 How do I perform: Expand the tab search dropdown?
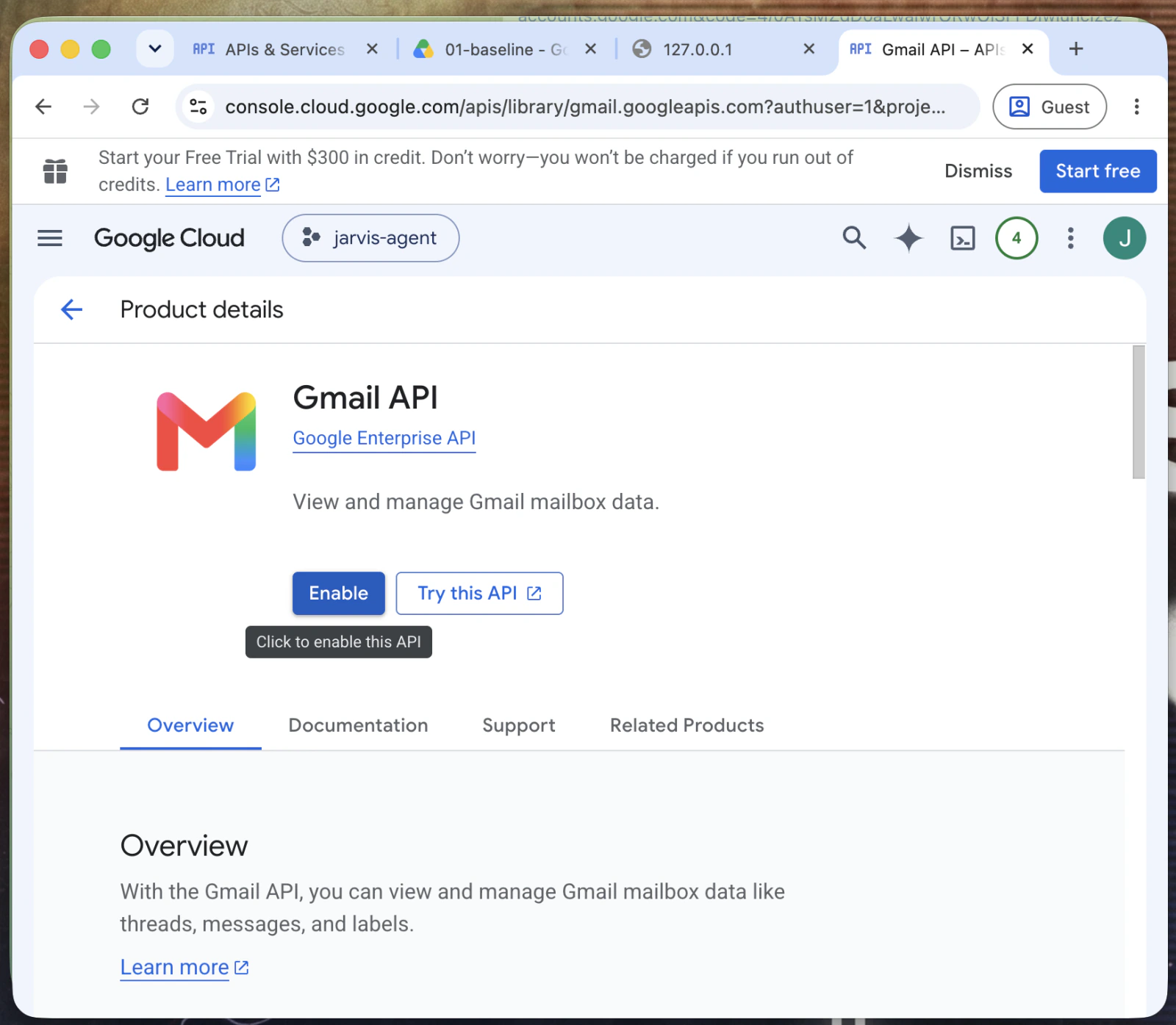point(154,48)
